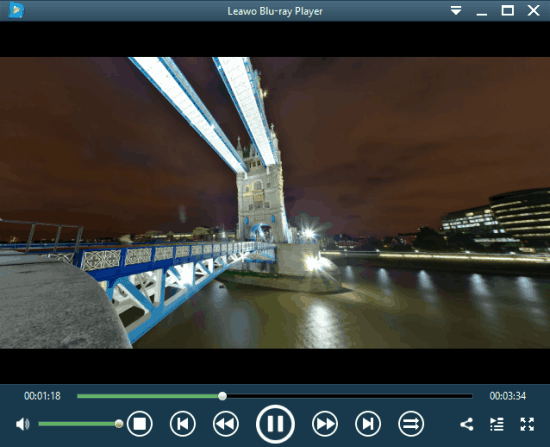Image resolution: width=550 pixels, height=447 pixels.
Task: Click the total duration 00:03:34 label
Action: (x=508, y=396)
